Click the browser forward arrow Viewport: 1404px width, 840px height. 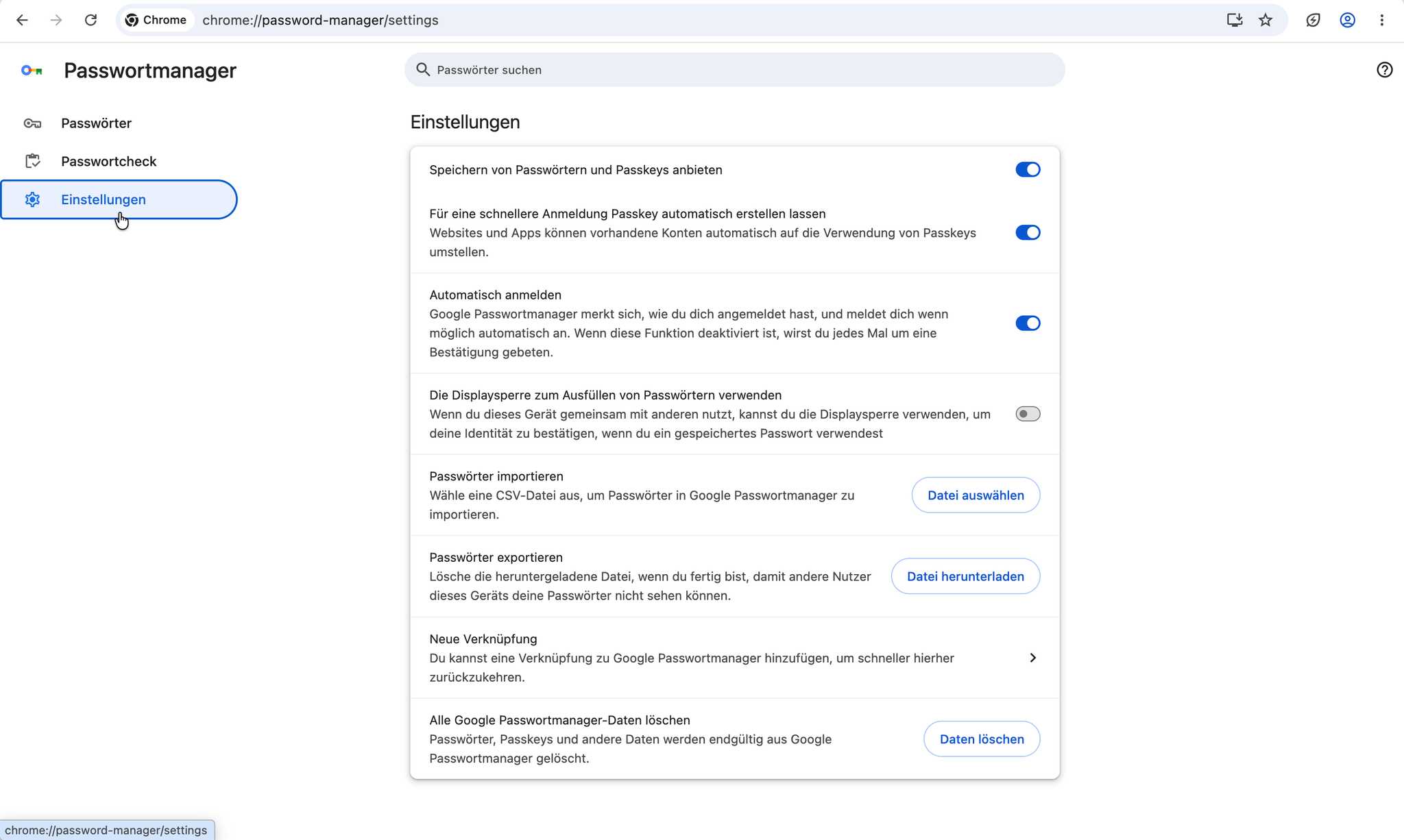click(x=56, y=20)
